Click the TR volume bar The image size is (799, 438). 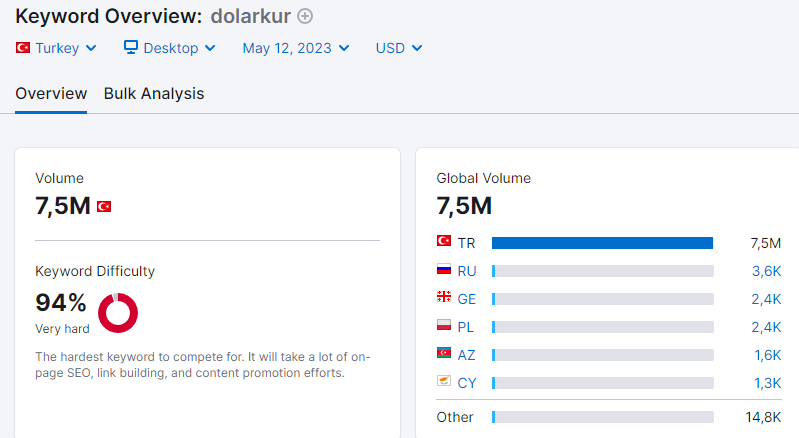(602, 243)
